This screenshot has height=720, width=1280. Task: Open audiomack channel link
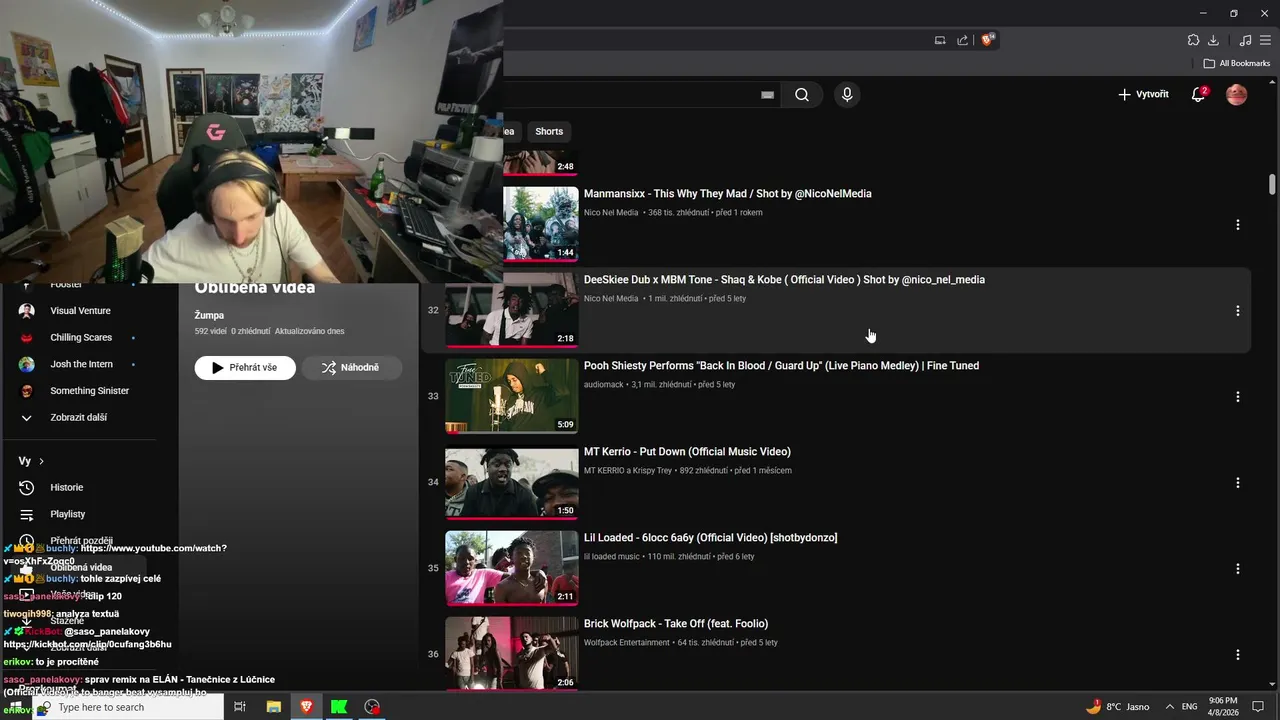point(603,384)
